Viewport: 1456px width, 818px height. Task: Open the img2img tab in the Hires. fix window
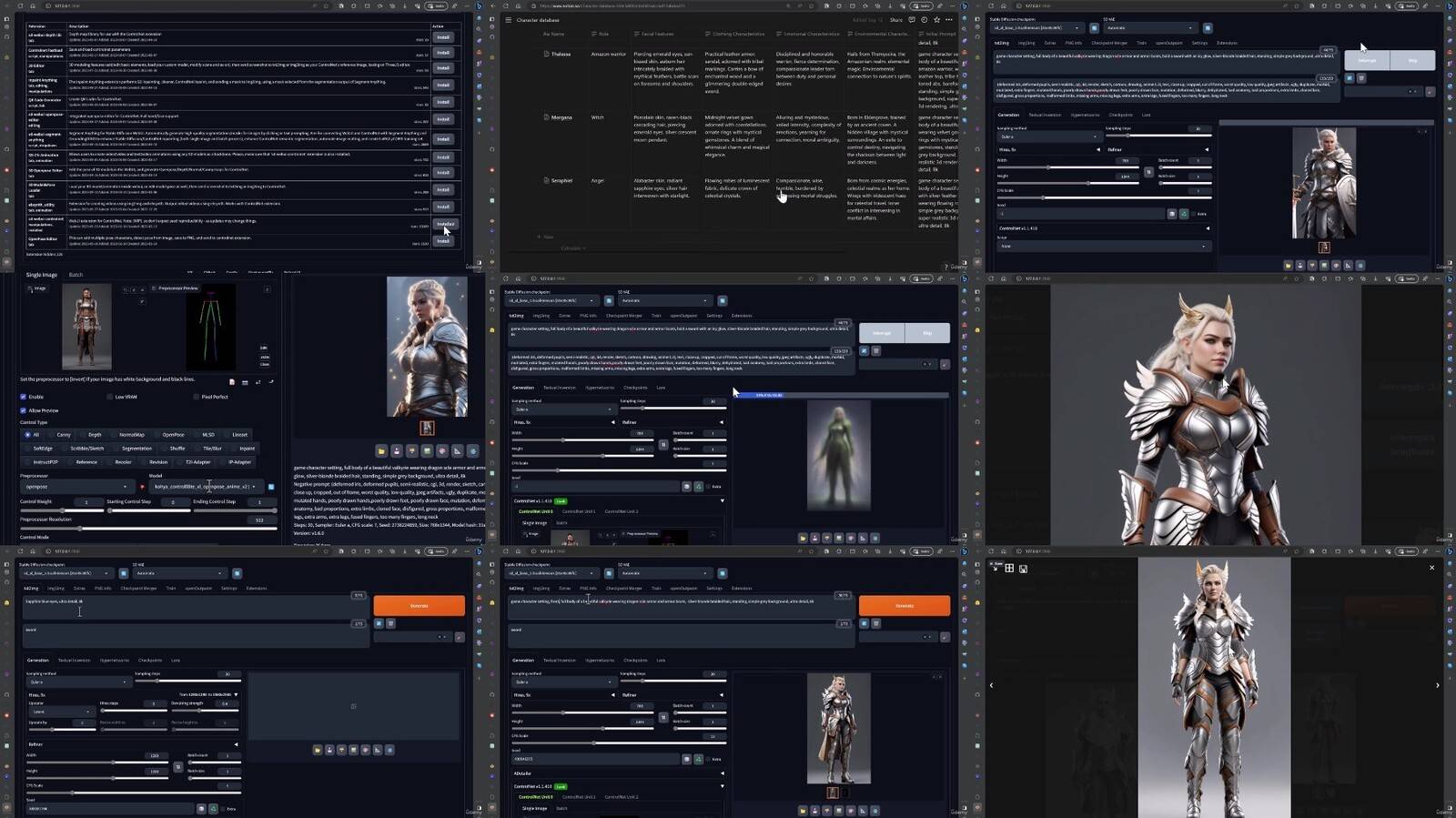(56, 589)
